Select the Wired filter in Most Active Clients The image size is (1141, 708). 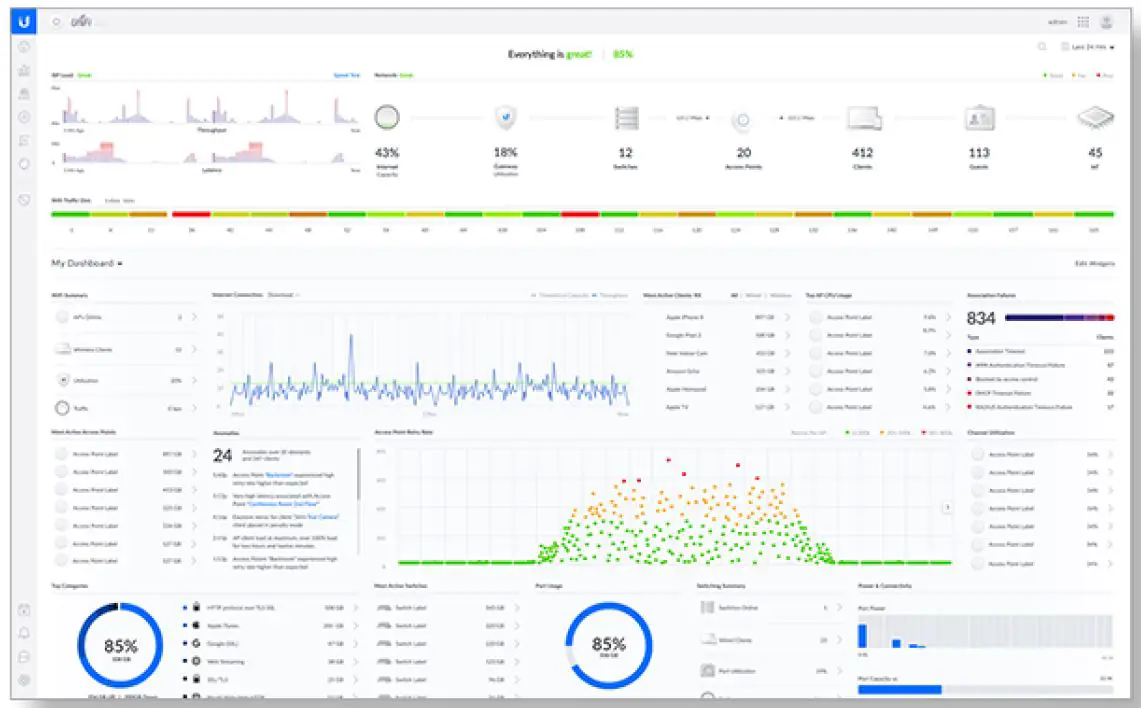click(x=753, y=295)
